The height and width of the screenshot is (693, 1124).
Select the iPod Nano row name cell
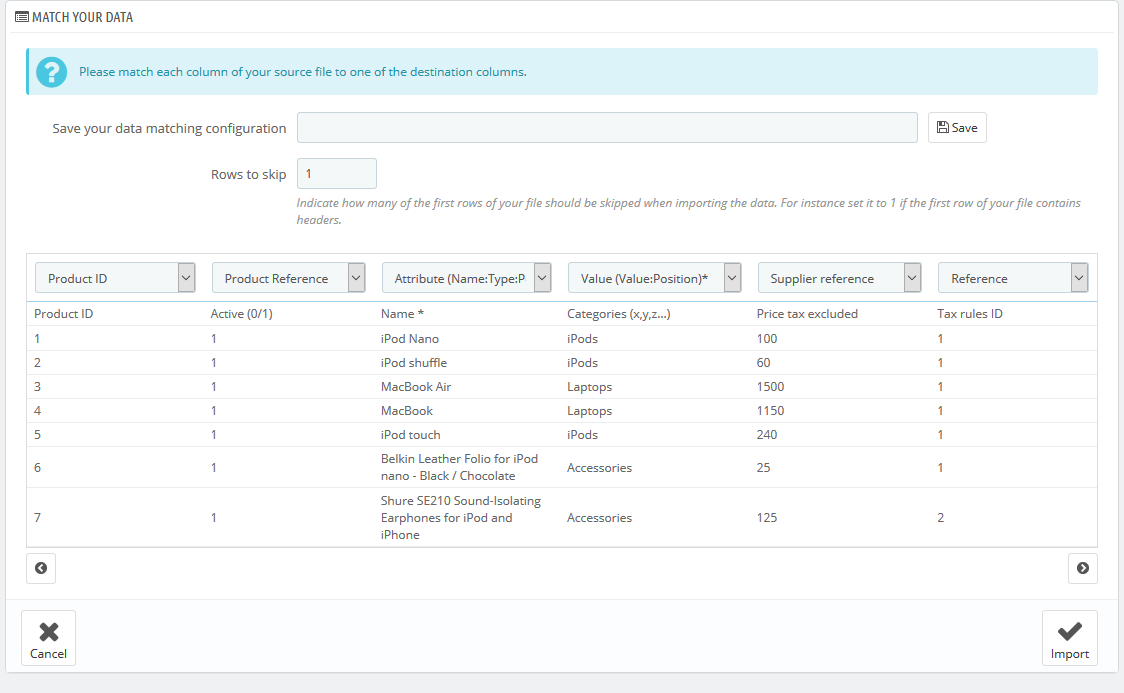[410, 339]
